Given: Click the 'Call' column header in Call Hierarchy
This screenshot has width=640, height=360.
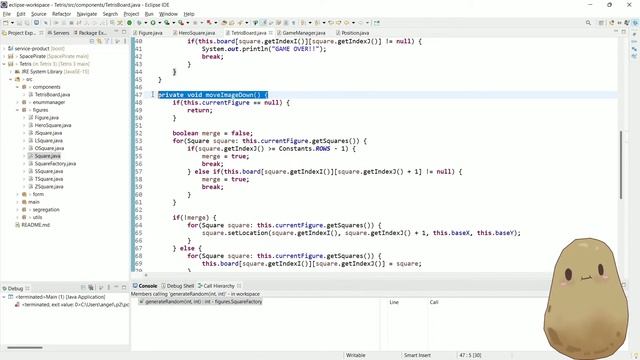Looking at the screenshot, I should (x=434, y=302).
